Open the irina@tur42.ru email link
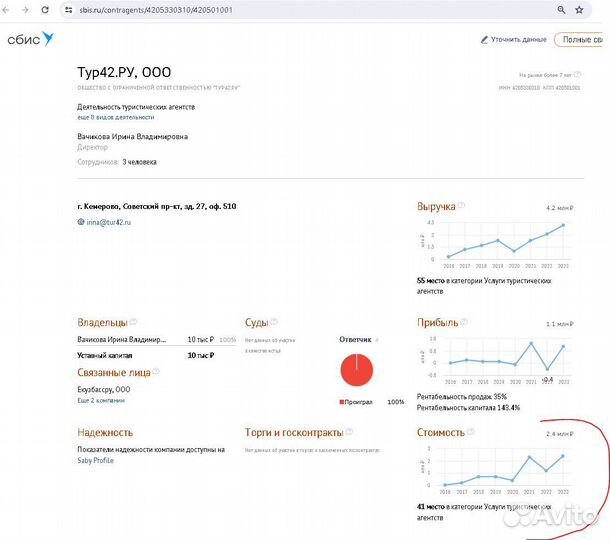This screenshot has width=610, height=540. click(109, 223)
